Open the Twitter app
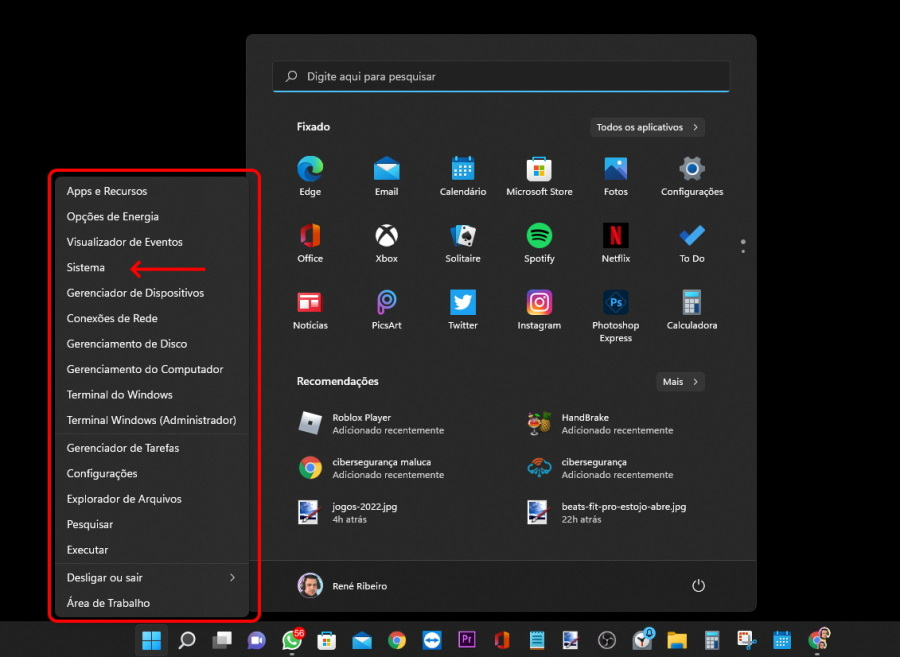The width and height of the screenshot is (900, 657). click(463, 310)
